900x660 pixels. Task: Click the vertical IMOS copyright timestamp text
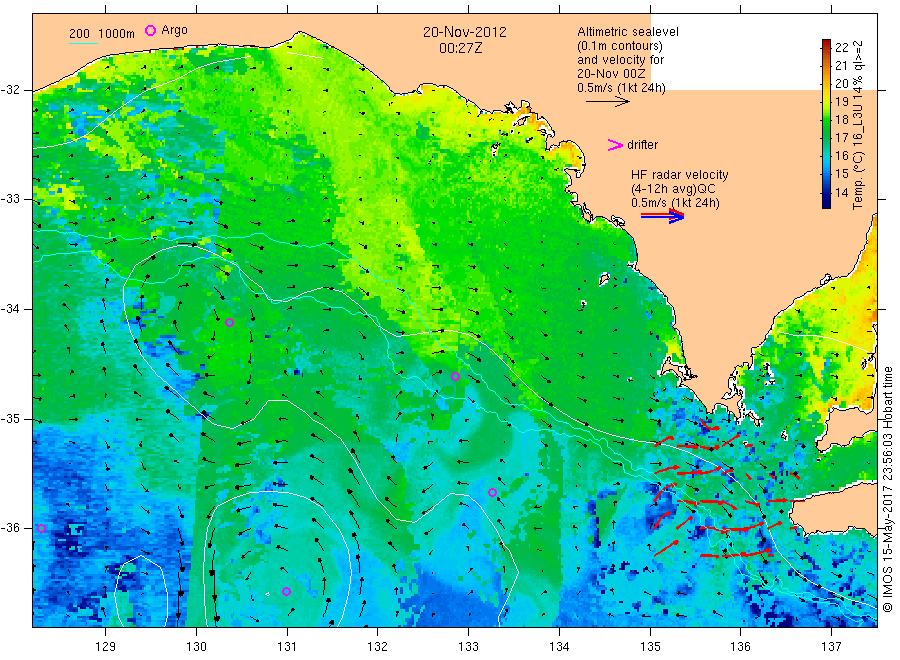[x=887, y=489]
